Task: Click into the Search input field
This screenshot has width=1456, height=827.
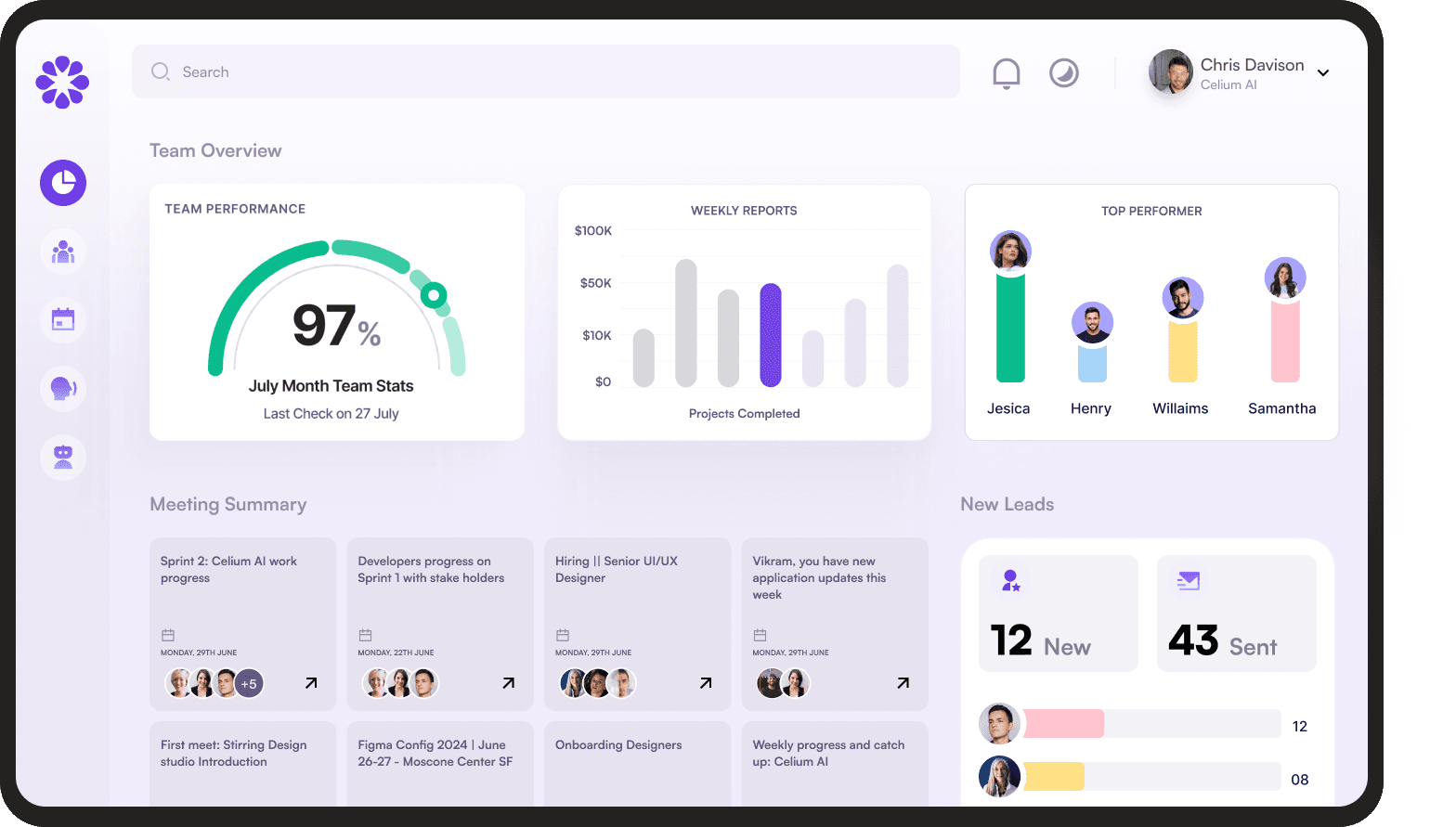Action: (546, 71)
